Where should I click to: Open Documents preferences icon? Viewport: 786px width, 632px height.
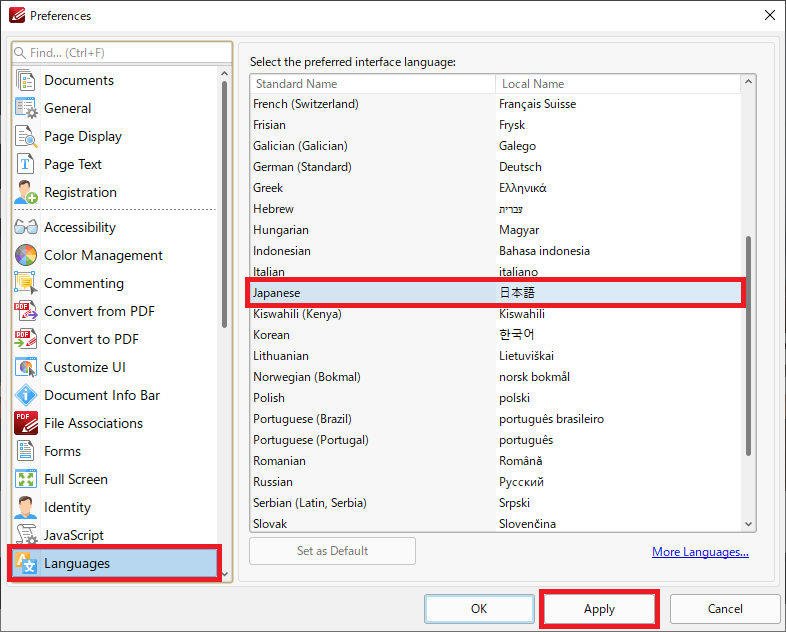point(26,80)
